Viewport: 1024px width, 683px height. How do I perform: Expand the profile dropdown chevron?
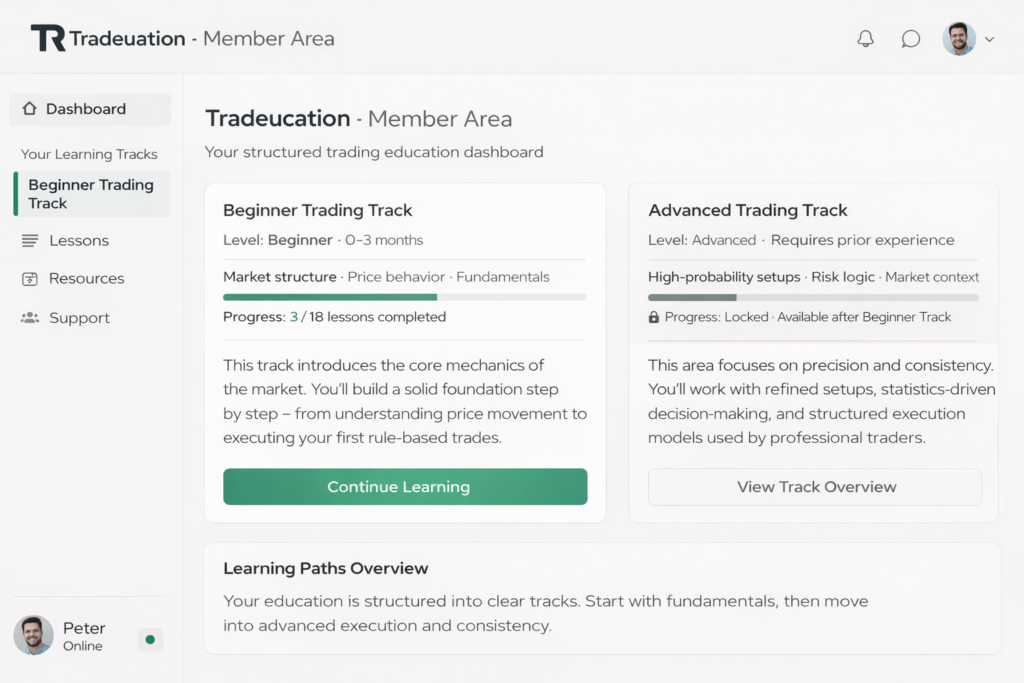tap(990, 40)
